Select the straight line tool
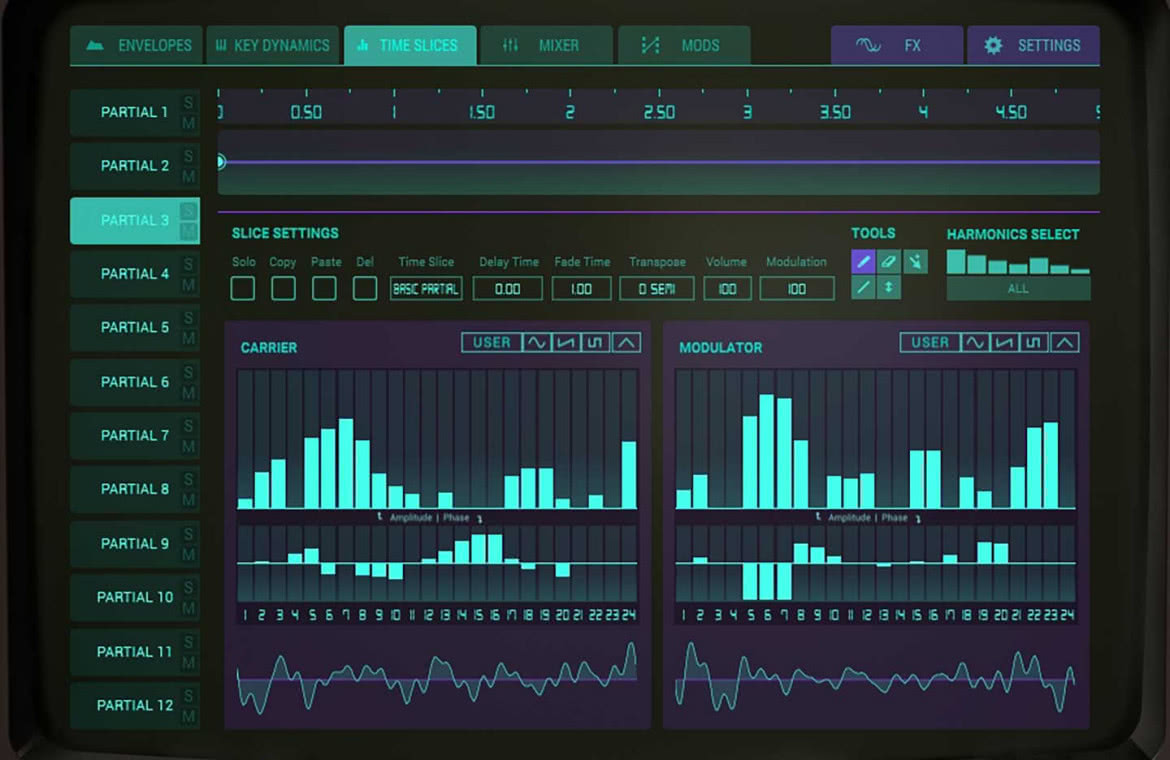The height and width of the screenshot is (760, 1170). [863, 287]
